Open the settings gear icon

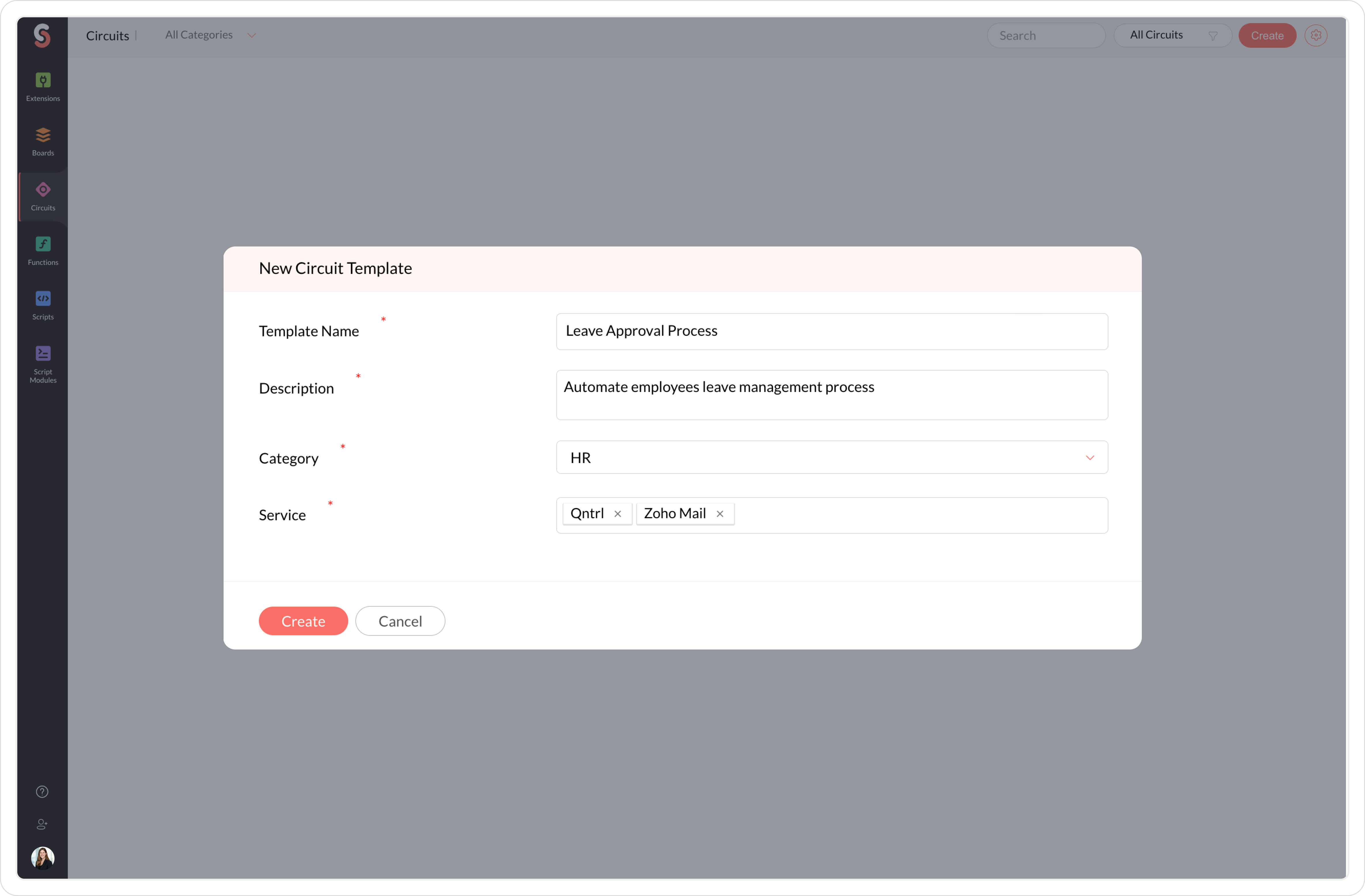tap(1316, 35)
